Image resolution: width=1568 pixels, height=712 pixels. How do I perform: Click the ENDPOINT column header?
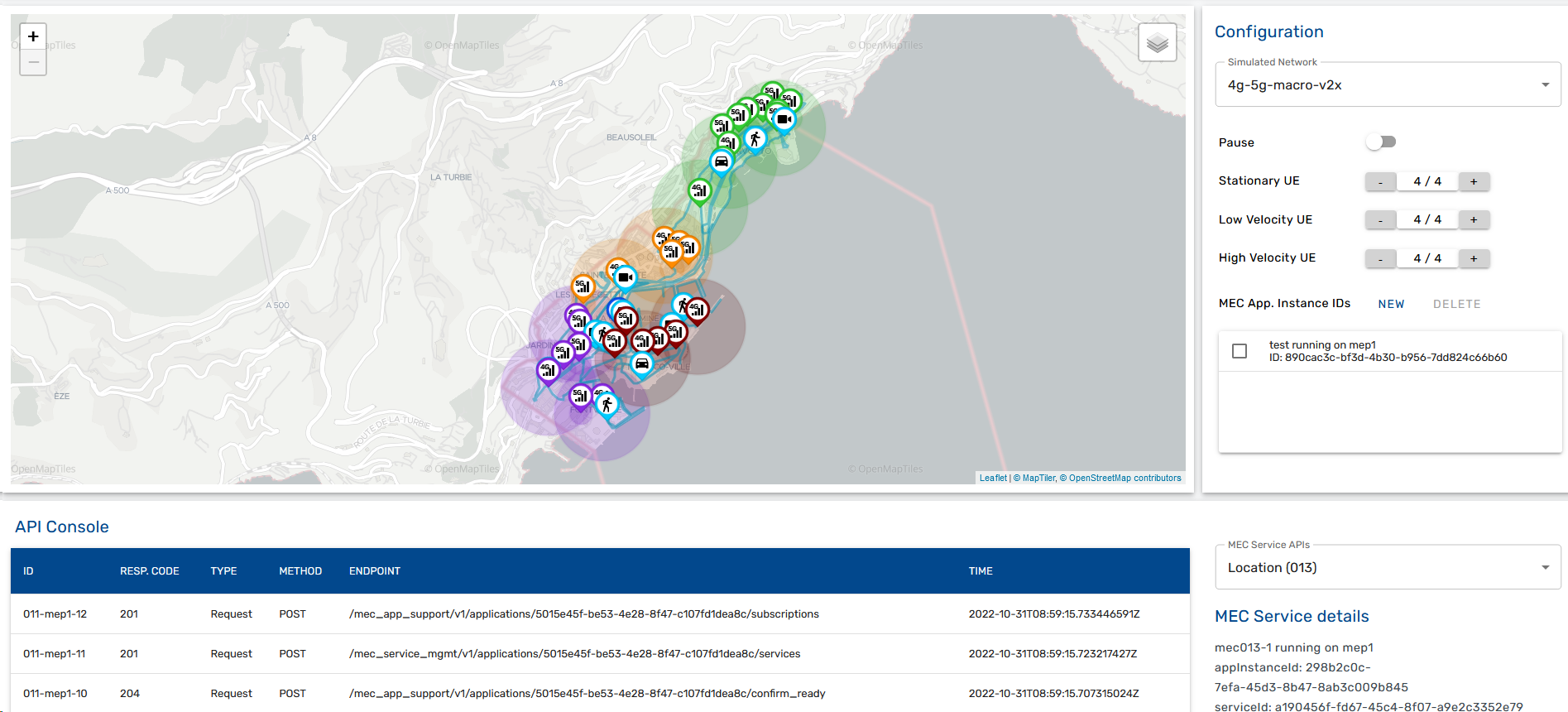tap(374, 571)
